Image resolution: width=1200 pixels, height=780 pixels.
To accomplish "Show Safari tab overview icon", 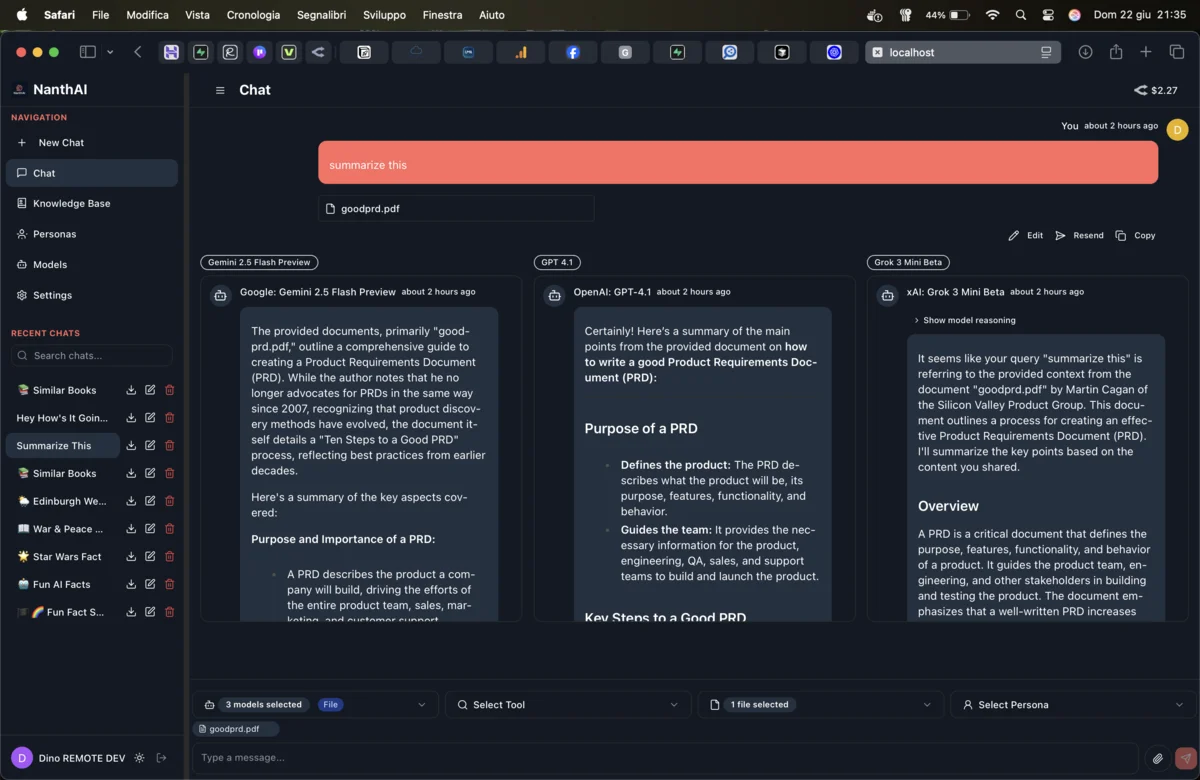I will point(1177,52).
